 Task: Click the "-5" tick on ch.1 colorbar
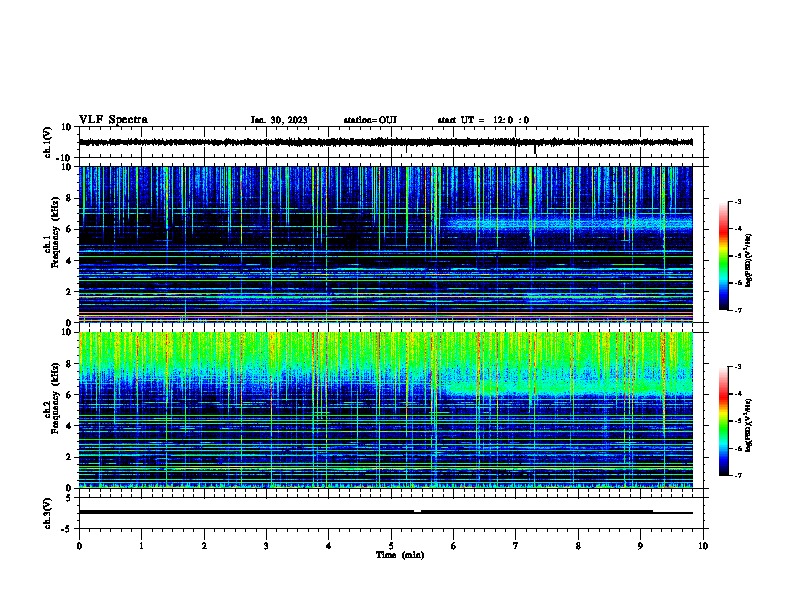pyautogui.click(x=737, y=256)
